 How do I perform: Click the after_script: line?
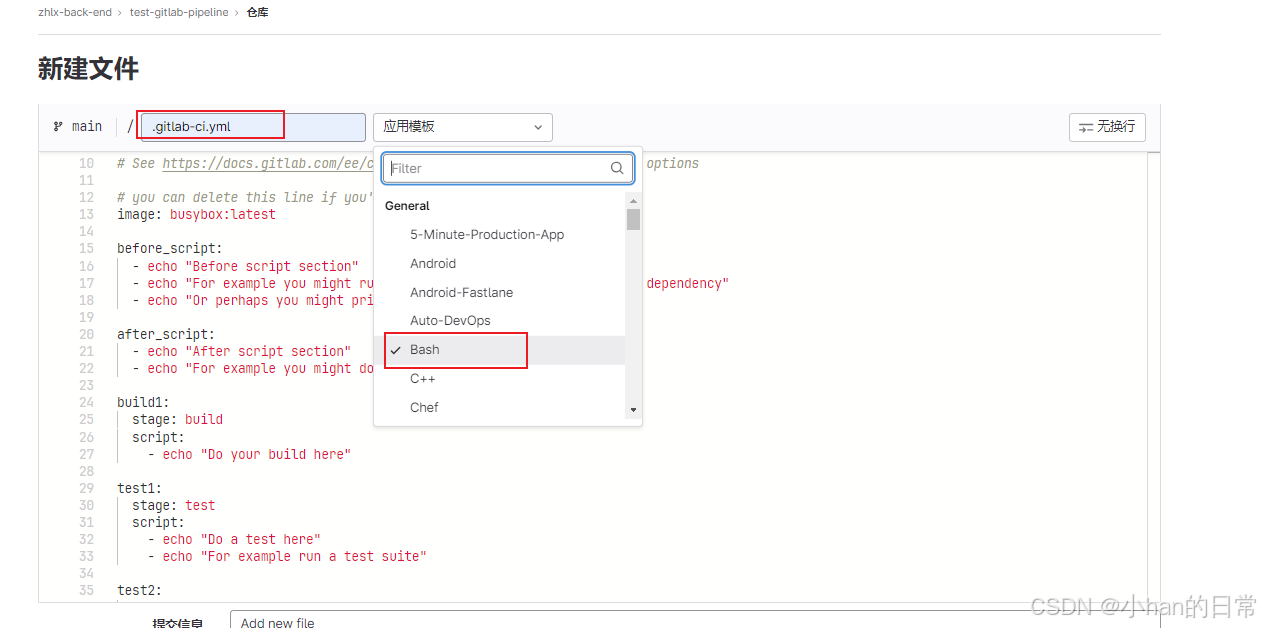pyautogui.click(x=166, y=335)
